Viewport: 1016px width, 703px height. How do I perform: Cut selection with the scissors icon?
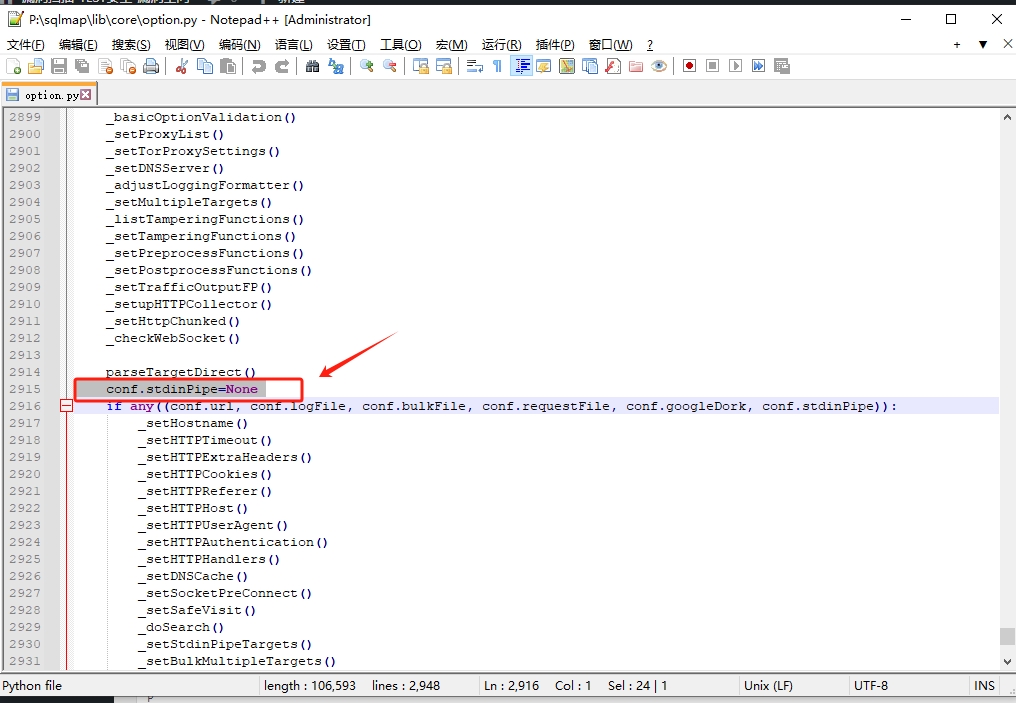coord(181,66)
